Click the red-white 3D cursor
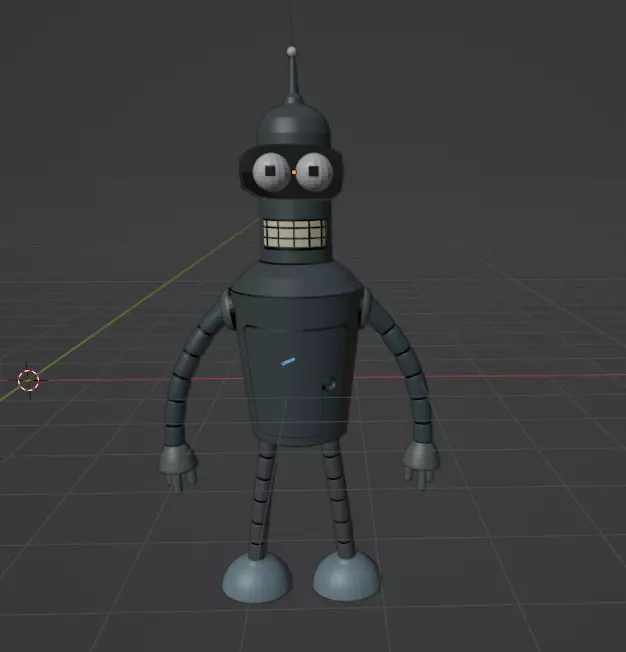626x652 pixels. point(28,380)
